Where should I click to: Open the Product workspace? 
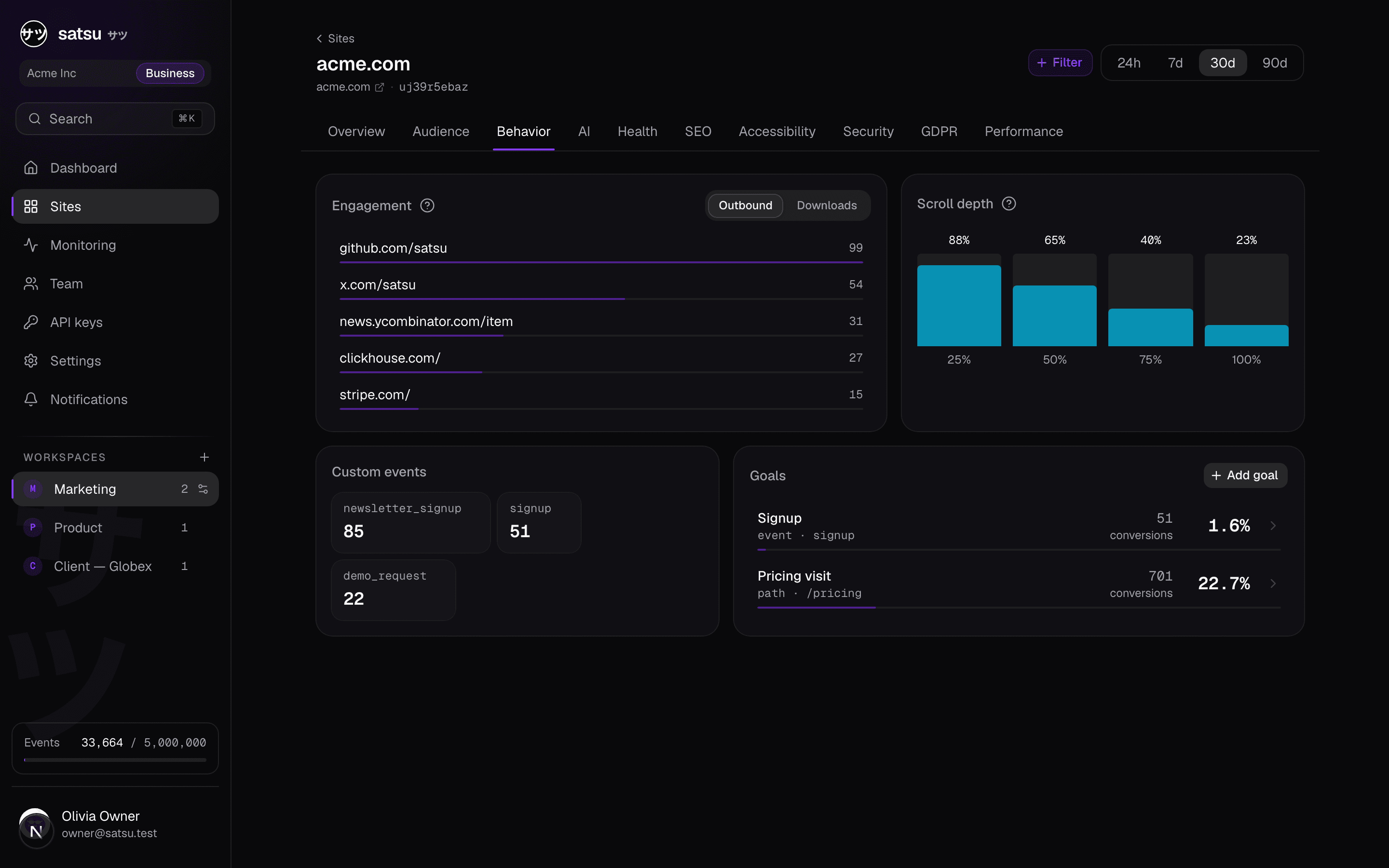(115, 527)
